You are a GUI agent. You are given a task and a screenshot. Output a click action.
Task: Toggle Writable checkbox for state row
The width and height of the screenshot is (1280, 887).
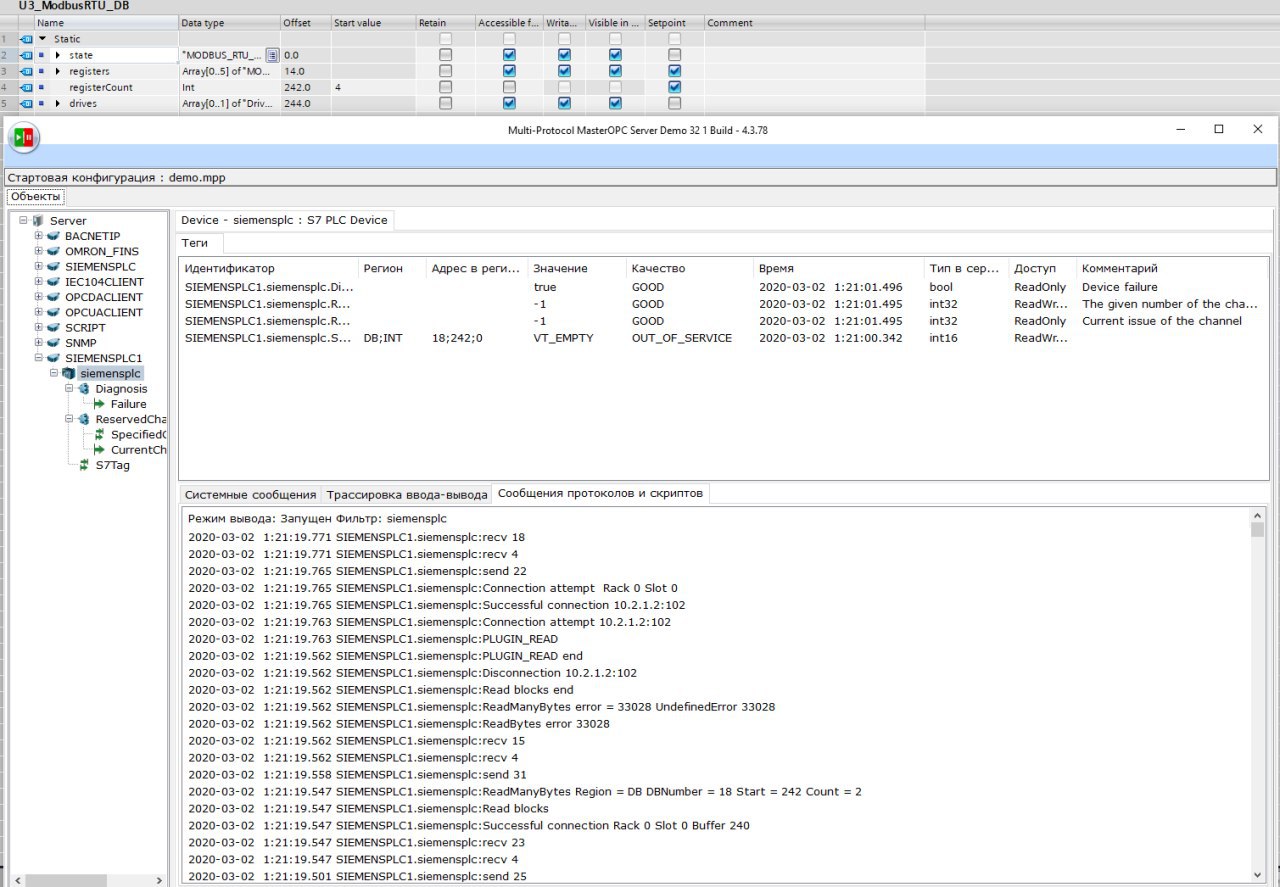564,55
